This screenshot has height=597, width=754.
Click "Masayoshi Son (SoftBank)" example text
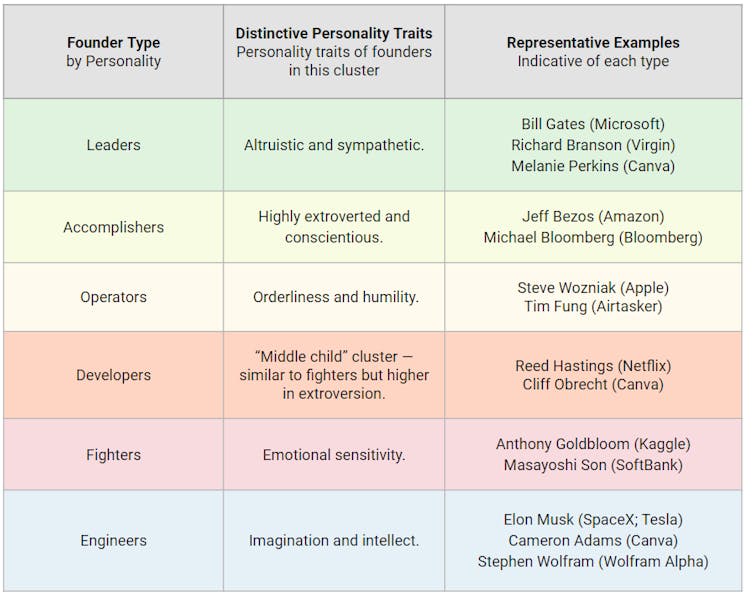click(x=592, y=465)
